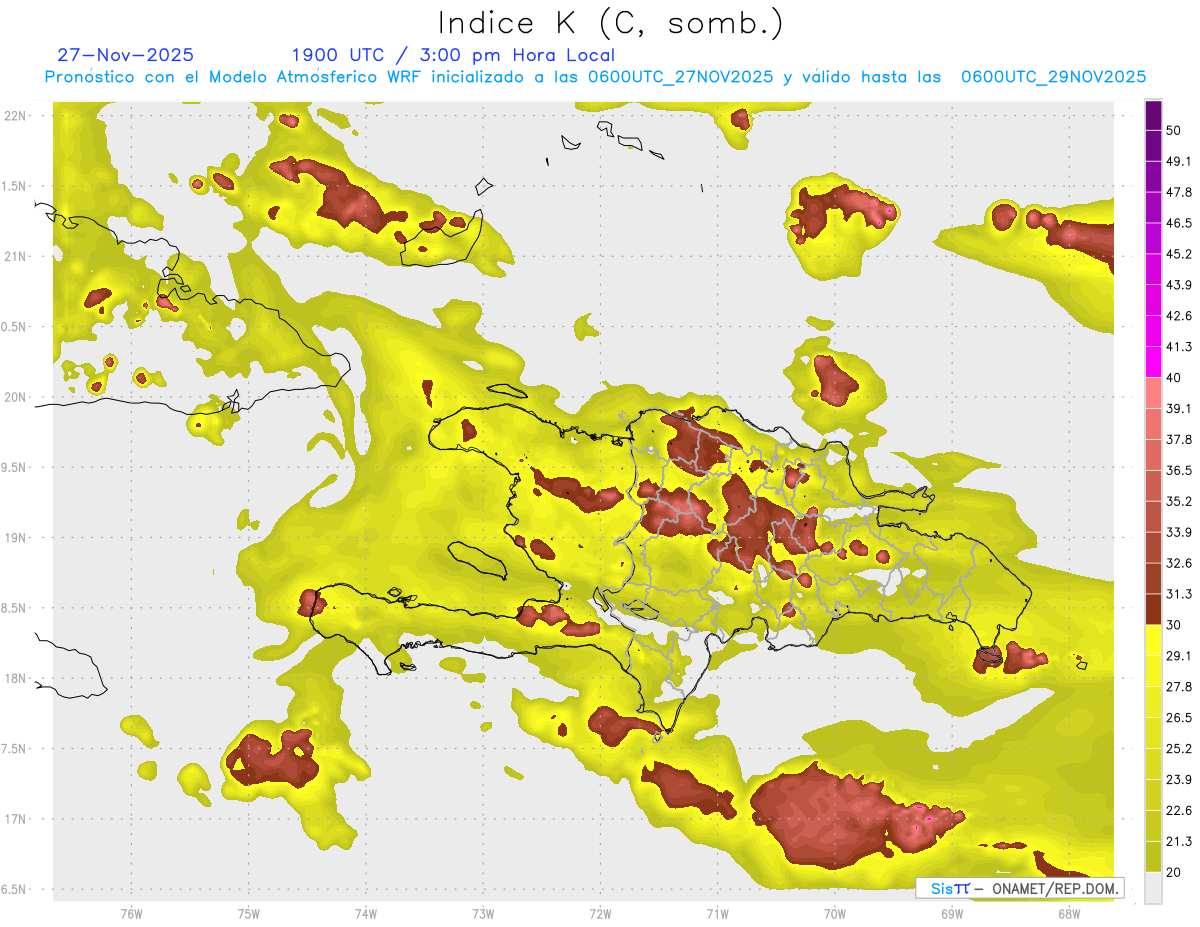Click the "19N" latitude label

[15, 538]
